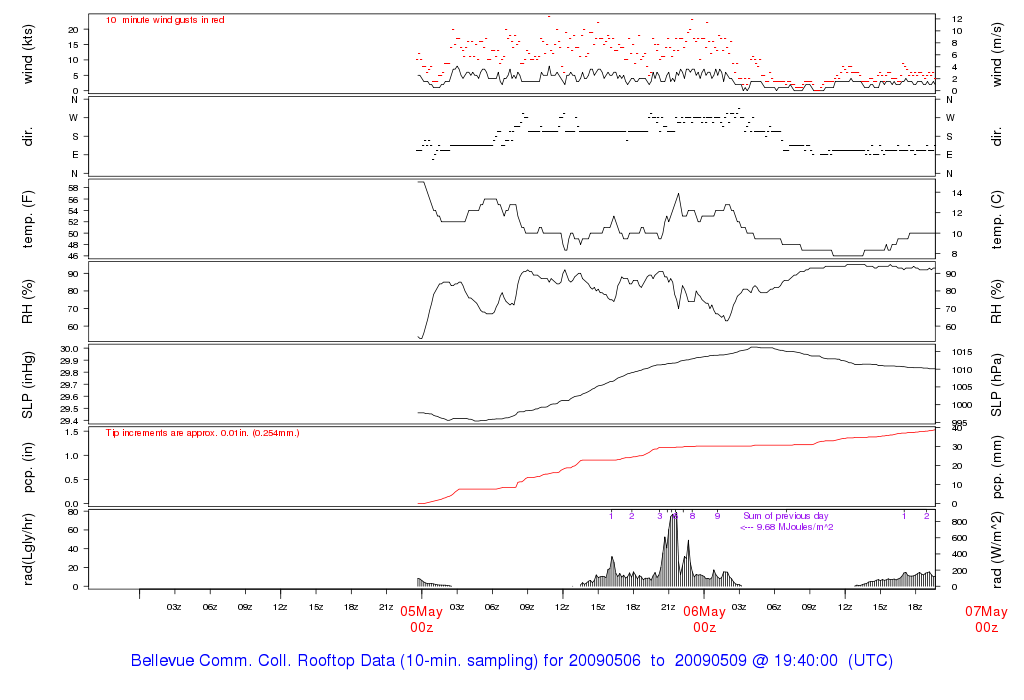Select the 'RH (%)' label beside SLP (hPa)

(x=997, y=302)
